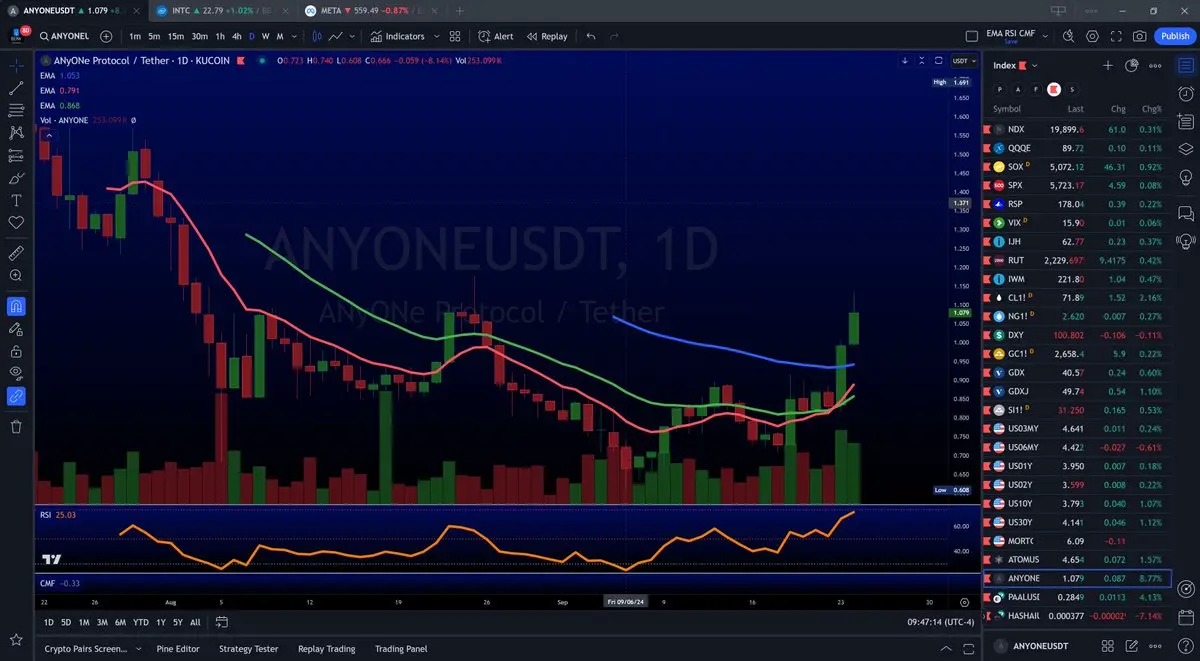Open the Indicators dialog
This screenshot has width=1200, height=661.
[398, 36]
